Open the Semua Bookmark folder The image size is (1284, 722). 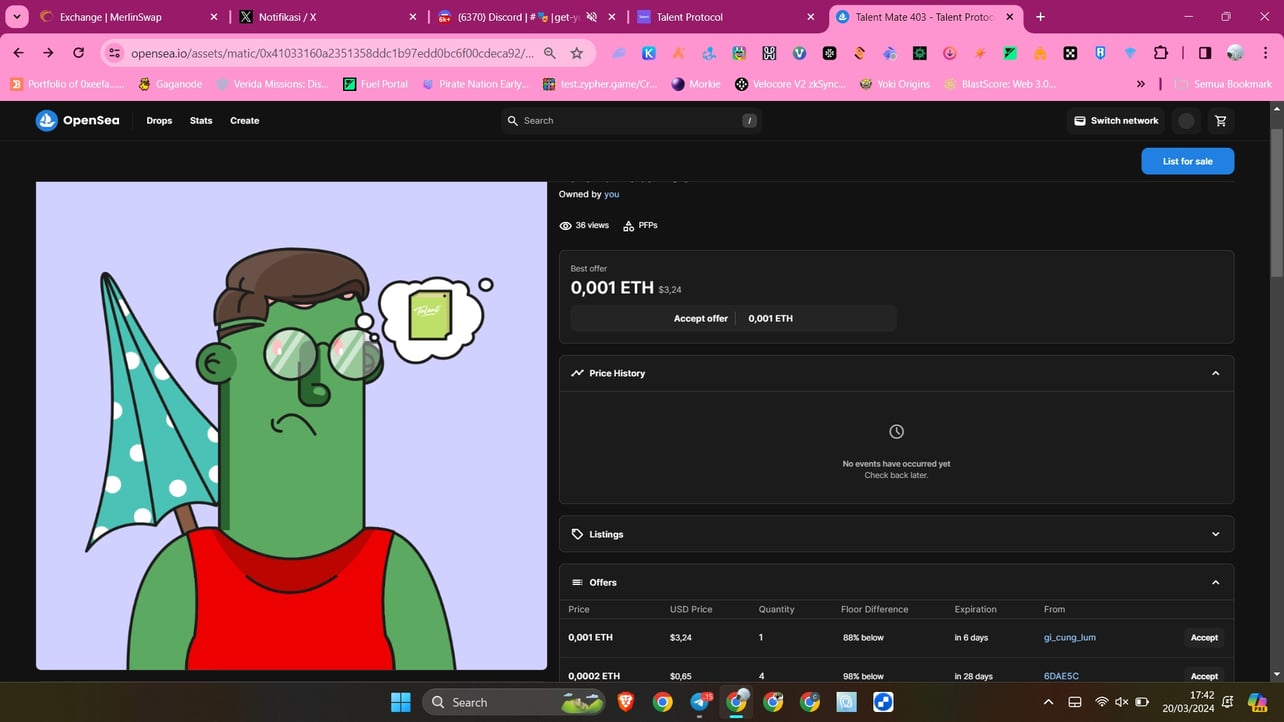(x=1224, y=84)
